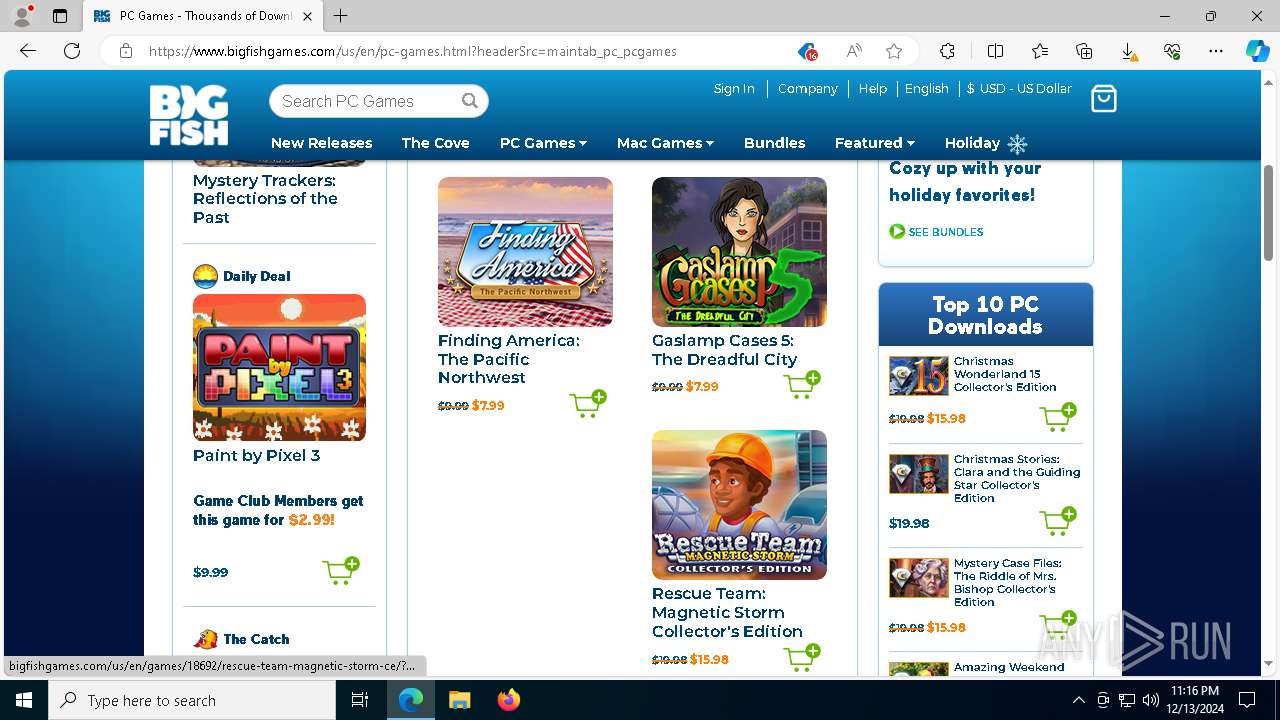Open Paint by Pixel 3 title link

[256, 455]
